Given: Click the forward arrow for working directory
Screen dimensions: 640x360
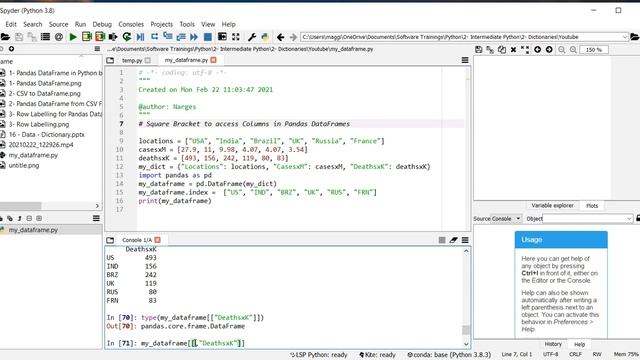Looking at the screenshot, I should [293, 37].
